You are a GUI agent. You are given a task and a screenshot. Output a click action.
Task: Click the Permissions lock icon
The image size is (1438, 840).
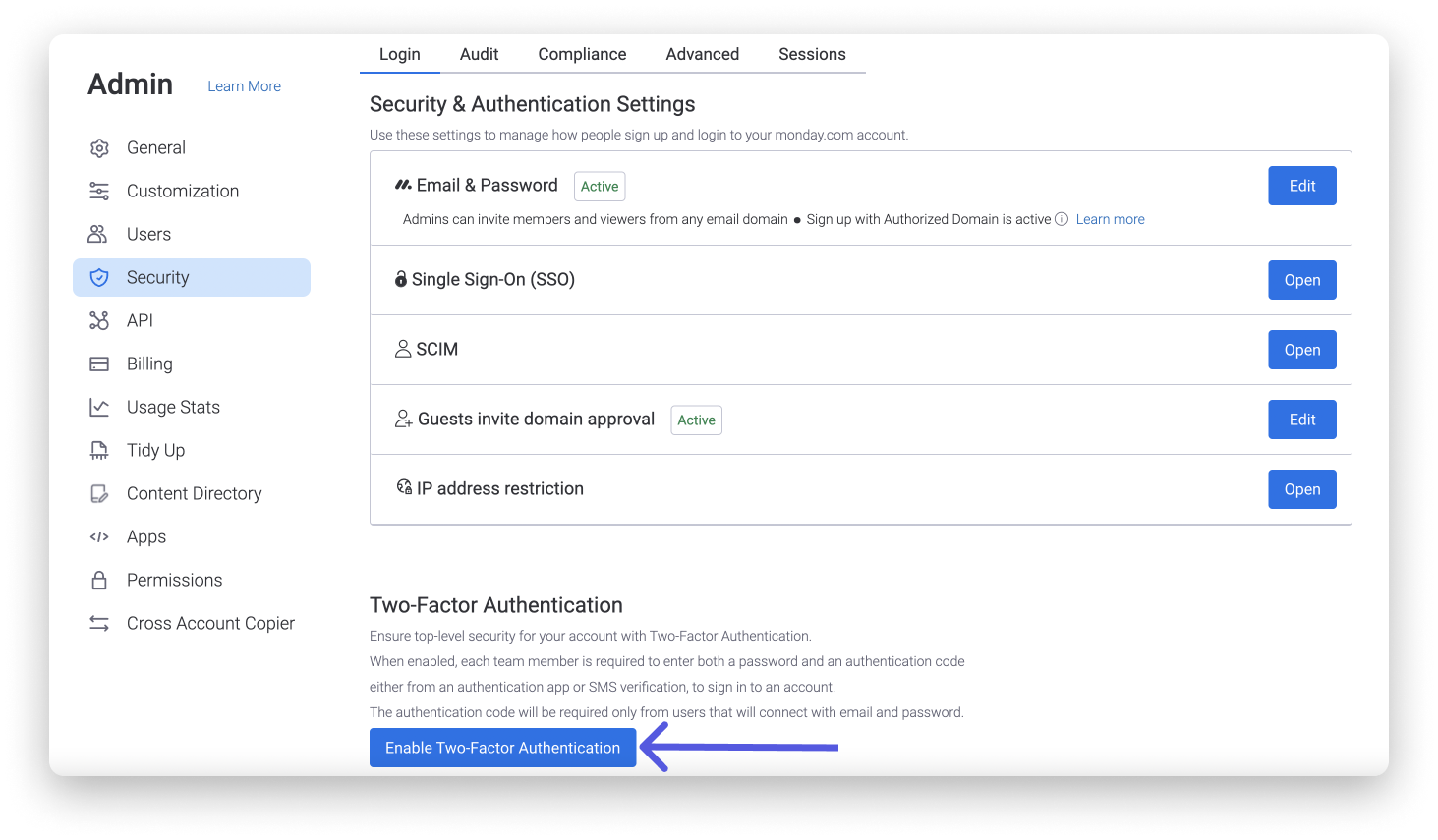[x=99, y=580]
